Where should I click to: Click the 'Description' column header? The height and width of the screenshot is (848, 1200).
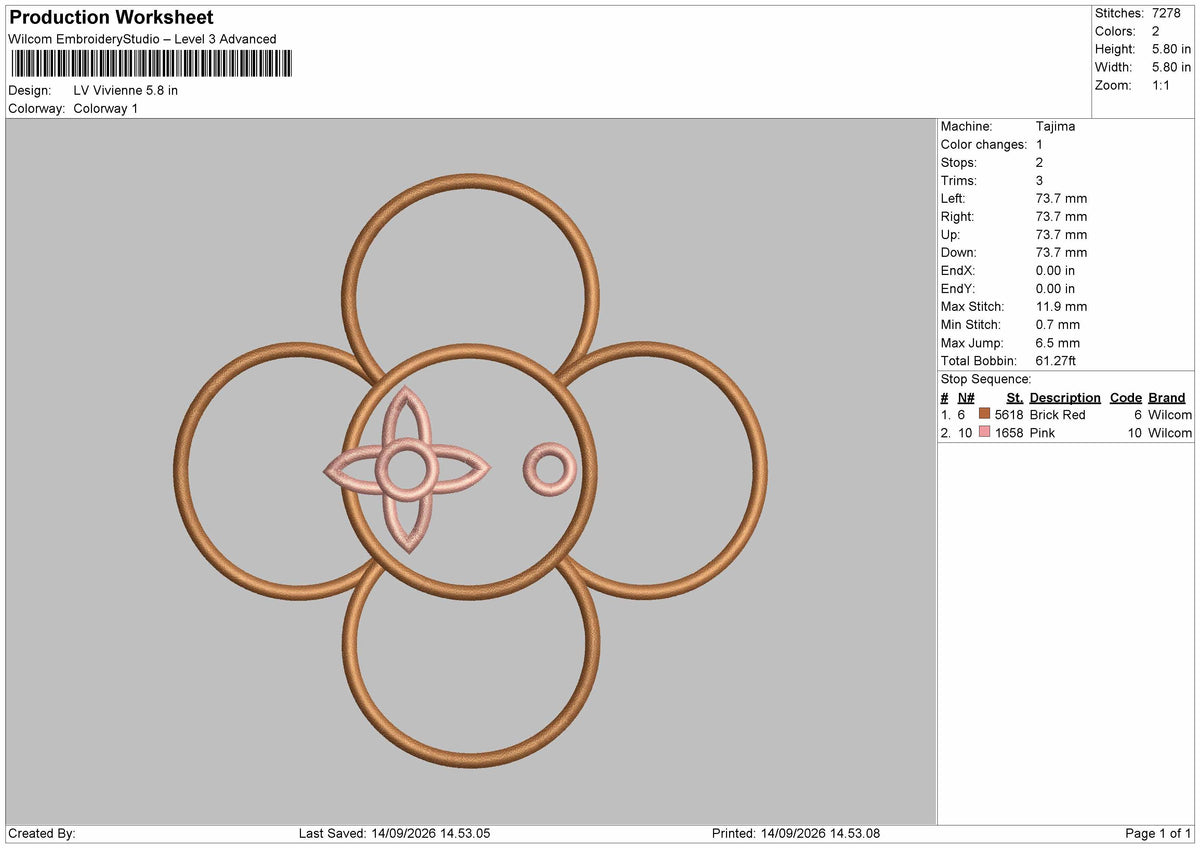click(1065, 397)
